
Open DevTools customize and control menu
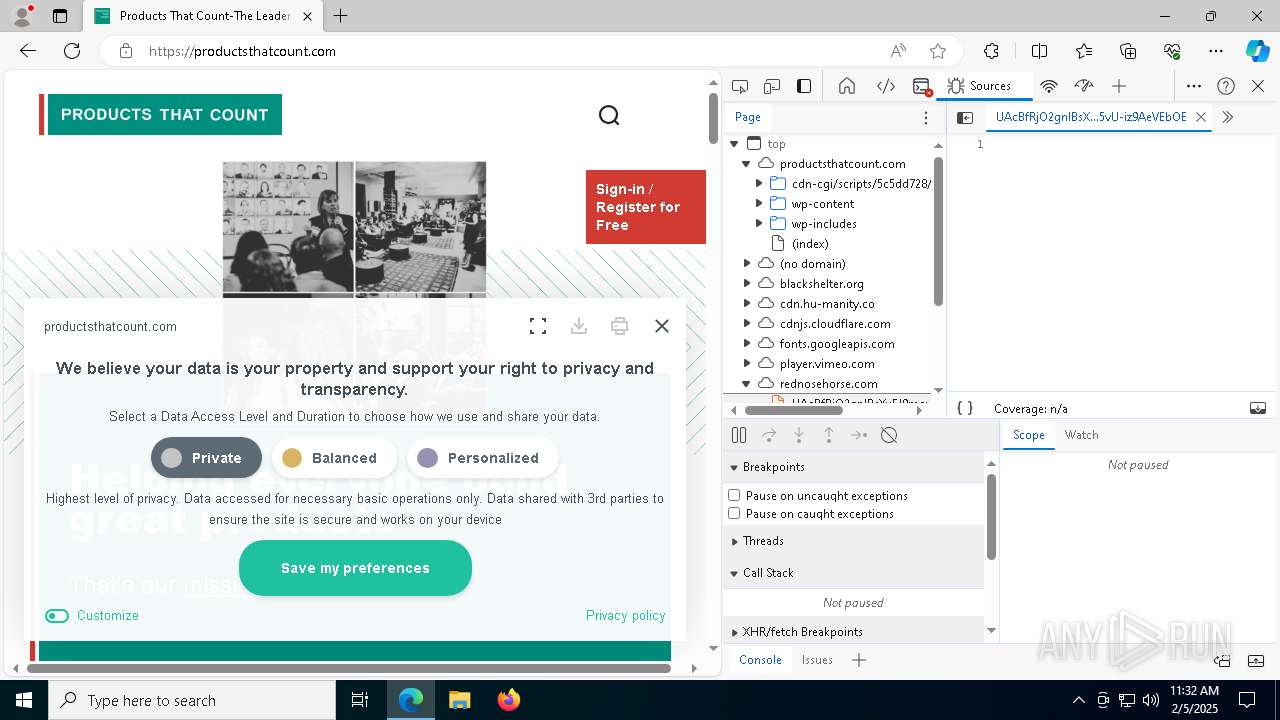point(1194,86)
